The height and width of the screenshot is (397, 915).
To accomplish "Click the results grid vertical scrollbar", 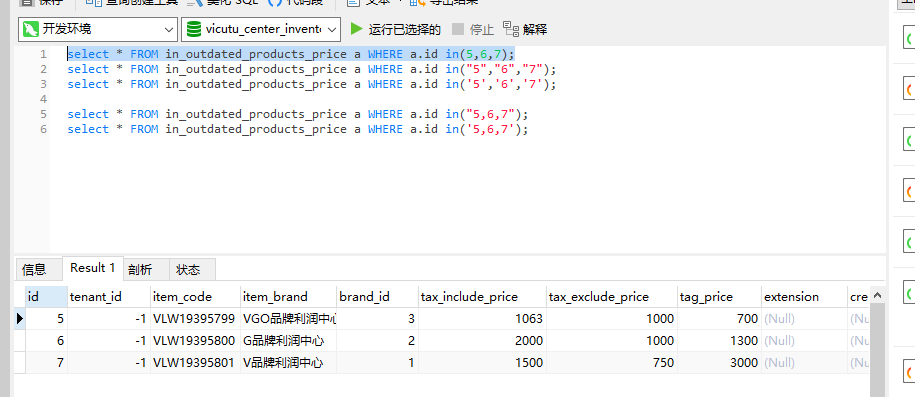I will [877, 342].
